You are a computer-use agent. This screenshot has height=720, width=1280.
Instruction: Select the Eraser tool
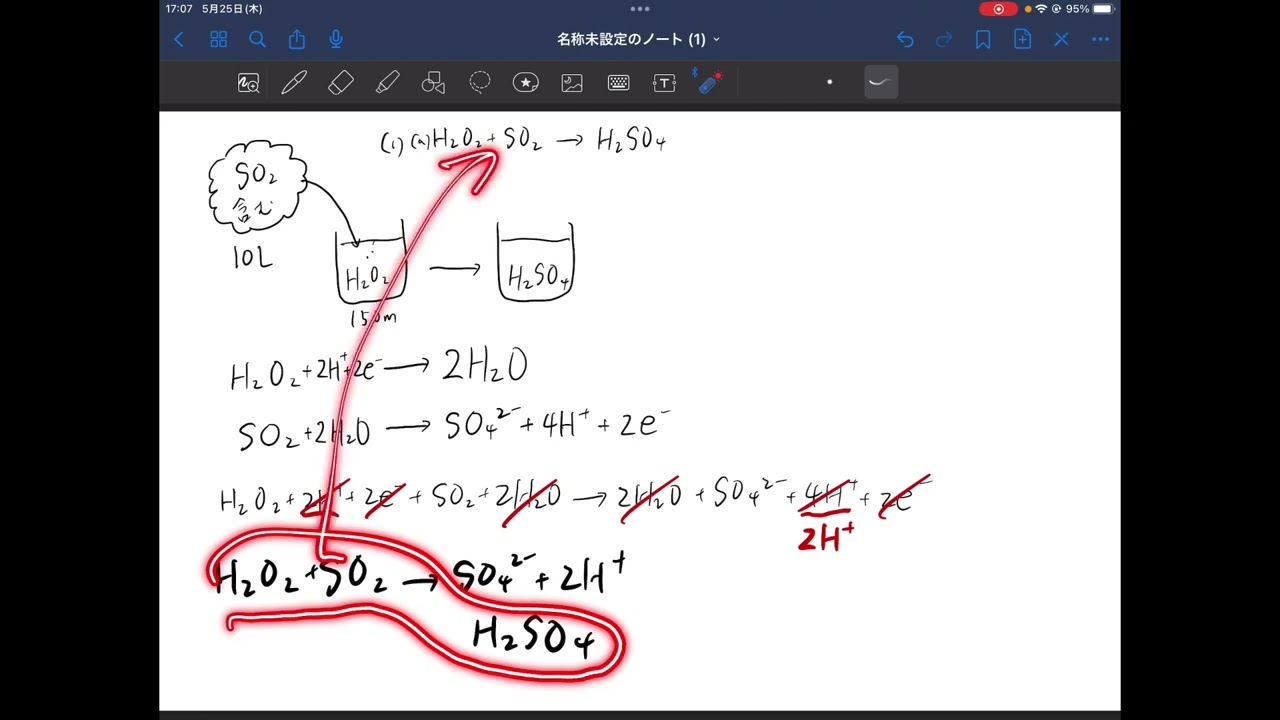(x=341, y=83)
